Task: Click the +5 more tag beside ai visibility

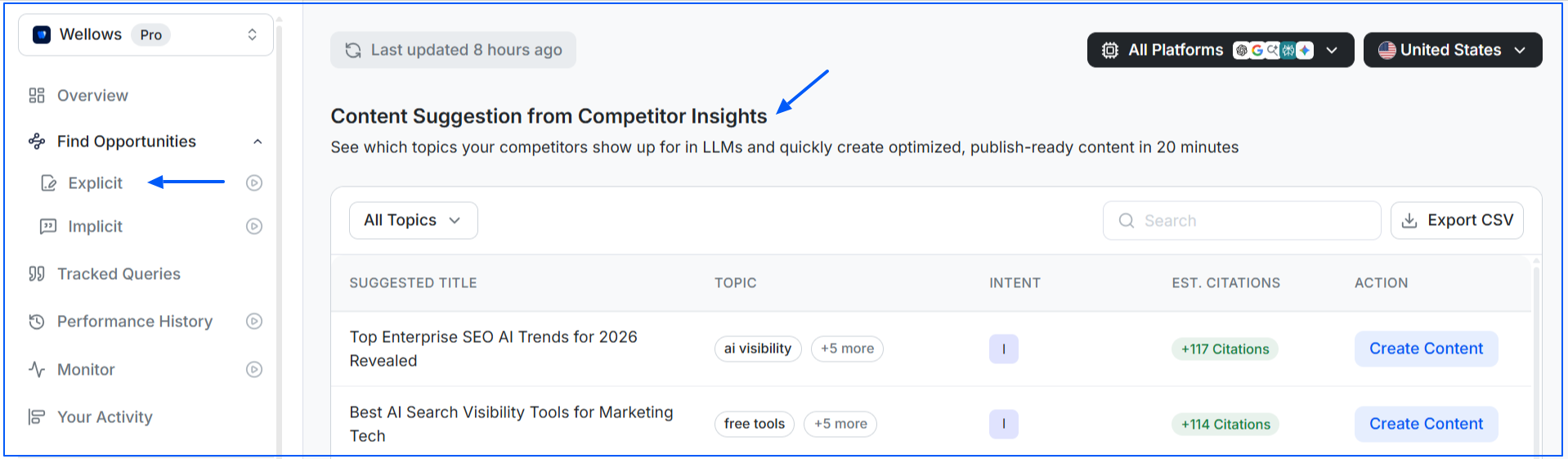Action: (847, 349)
